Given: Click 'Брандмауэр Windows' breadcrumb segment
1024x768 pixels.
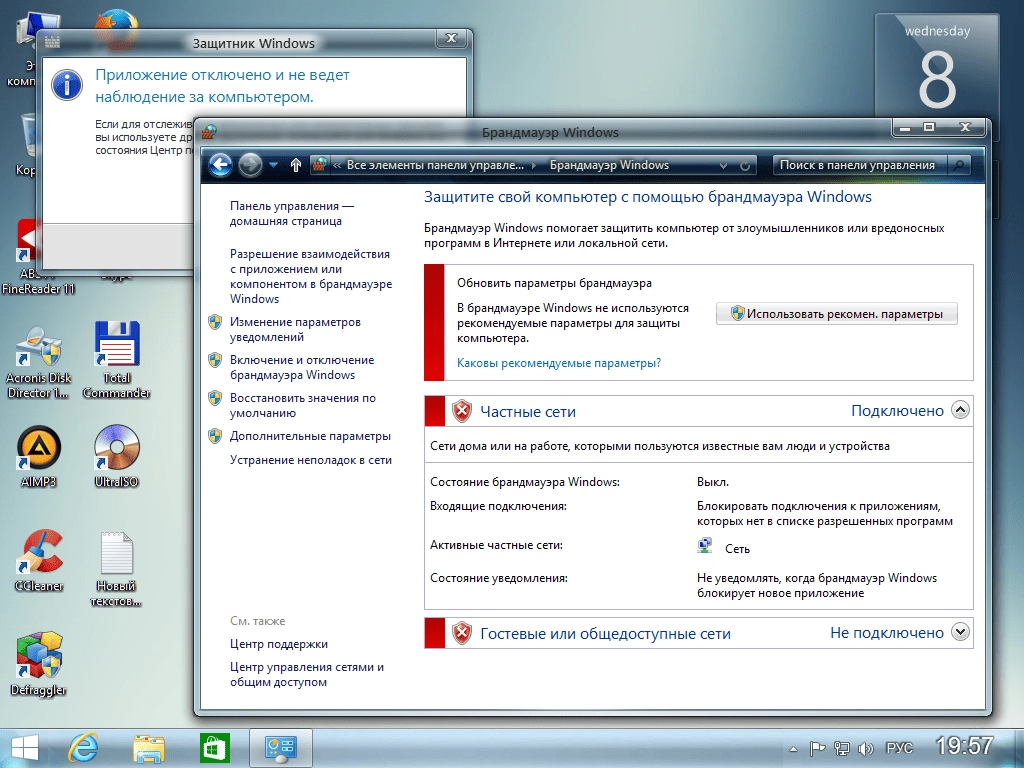Looking at the screenshot, I should (x=609, y=165).
